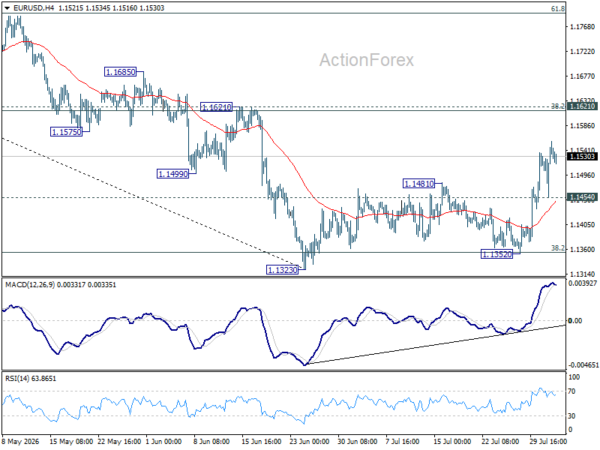
Task: Click the 1.16210 level tag on price axis
Action: pyautogui.click(x=582, y=106)
